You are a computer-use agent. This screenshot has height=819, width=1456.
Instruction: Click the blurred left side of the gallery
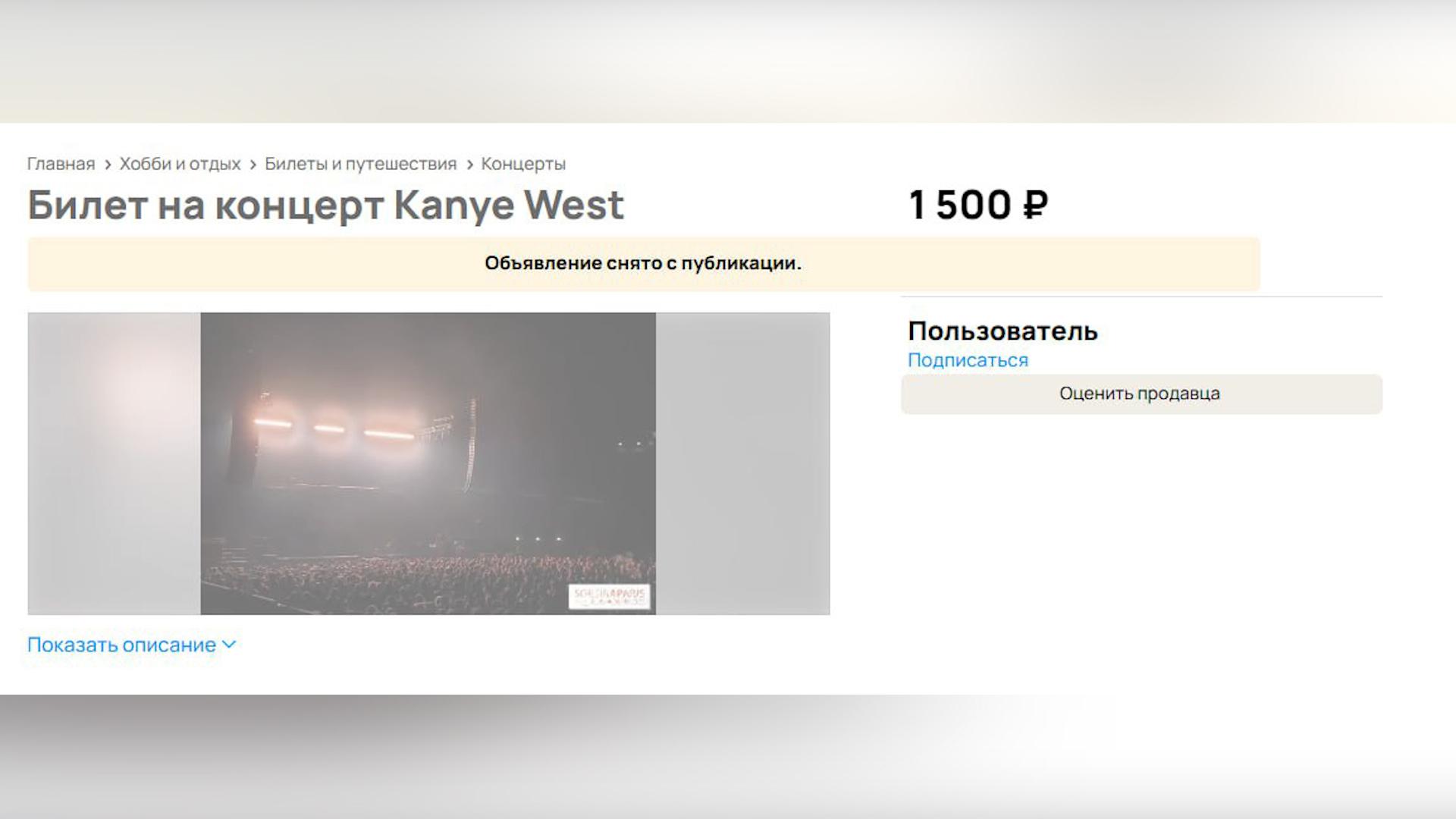click(x=115, y=463)
